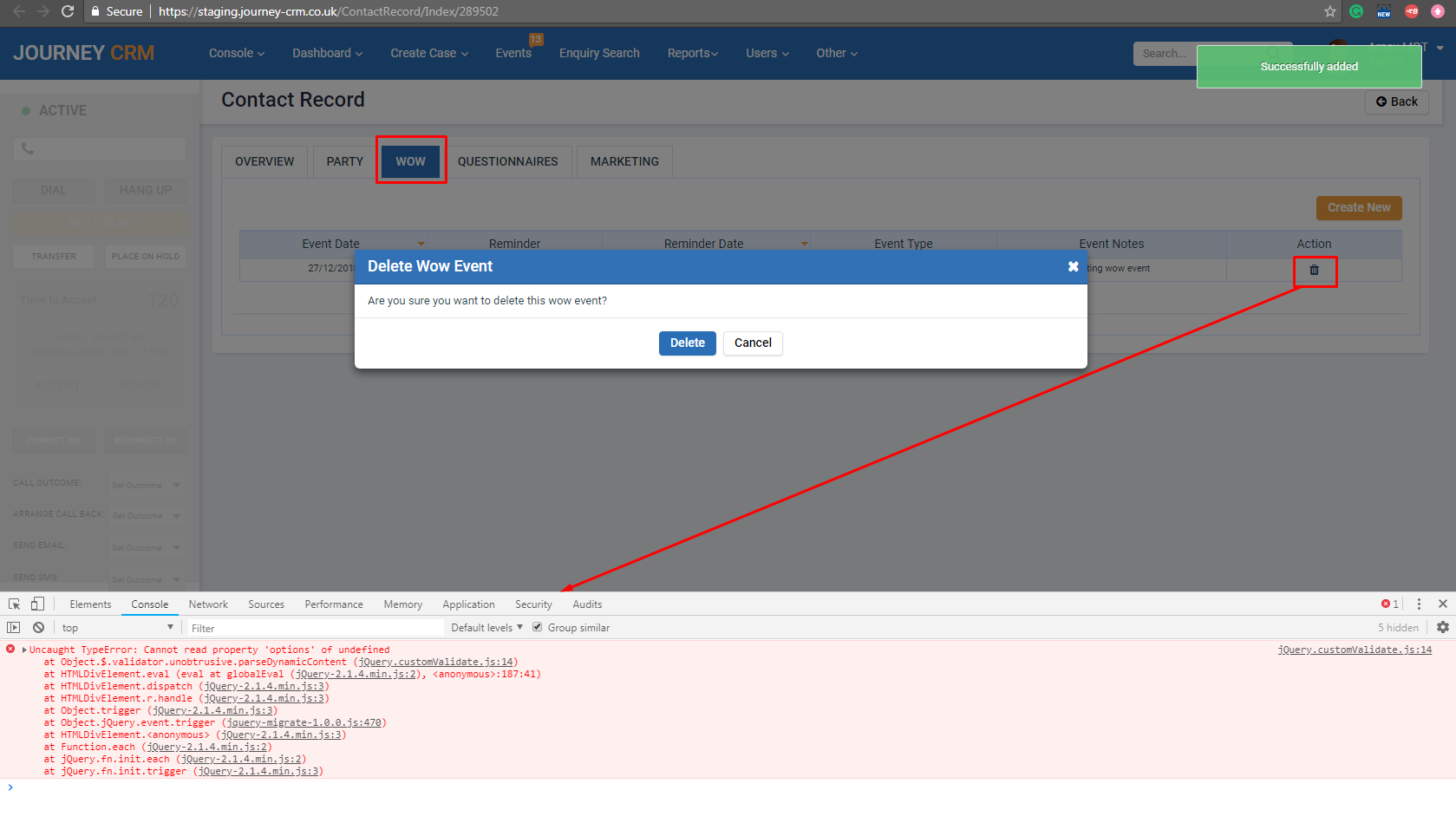
Task: Go to Enquiry Search
Action: click(599, 53)
